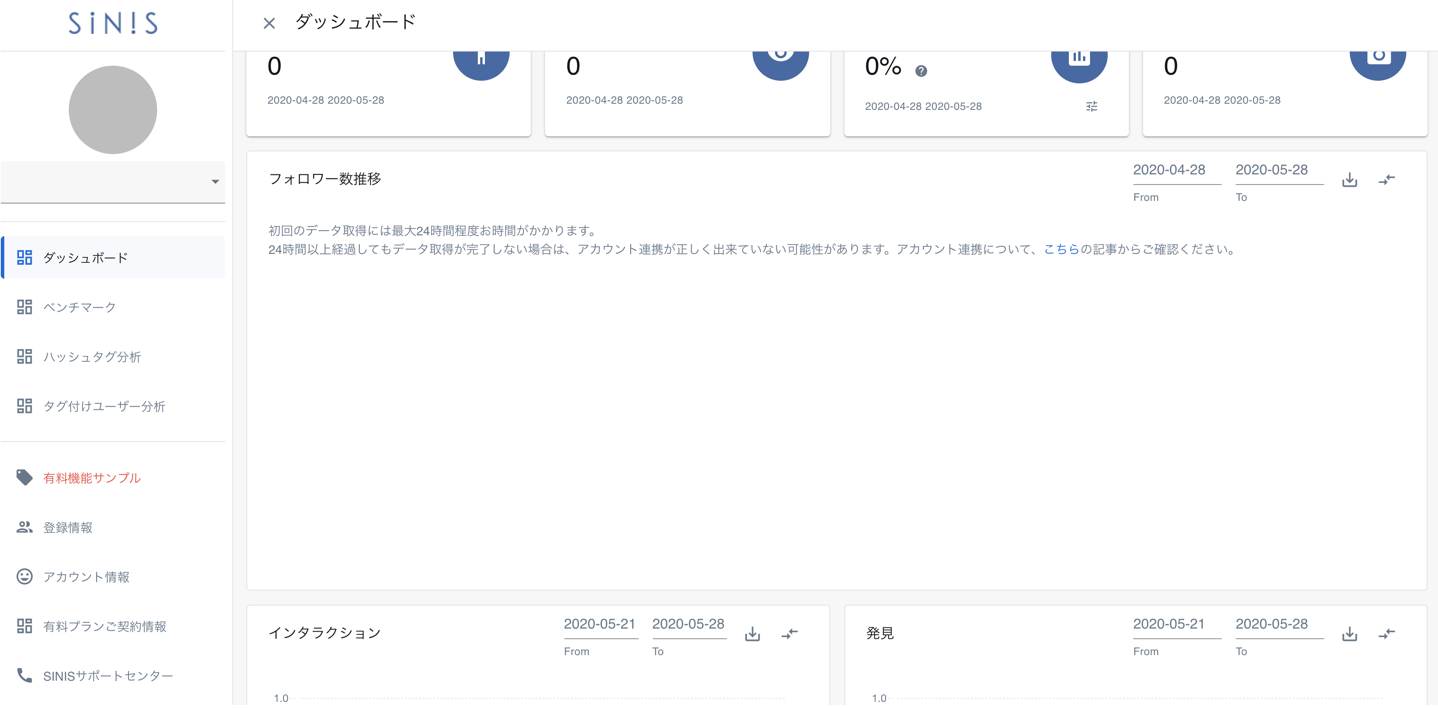
Task: Click the To date field in インタラクション
Action: coord(688,625)
